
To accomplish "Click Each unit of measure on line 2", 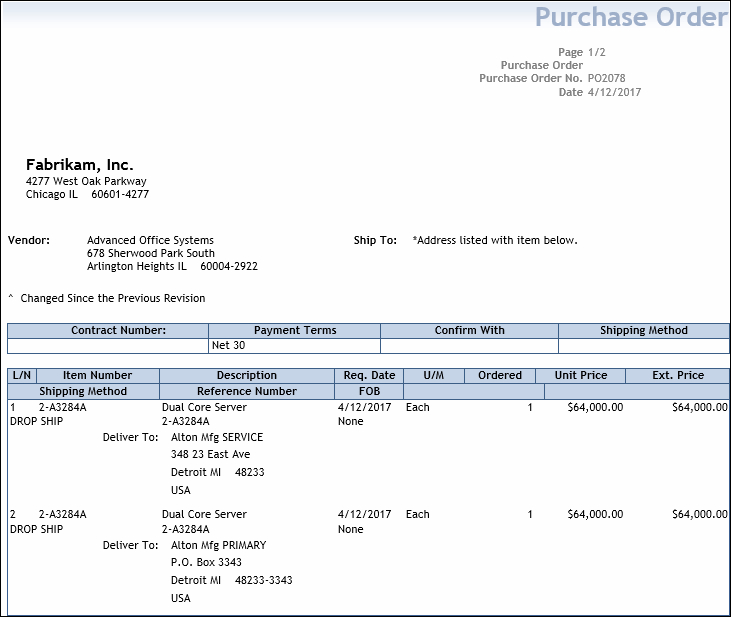I will pyautogui.click(x=418, y=514).
